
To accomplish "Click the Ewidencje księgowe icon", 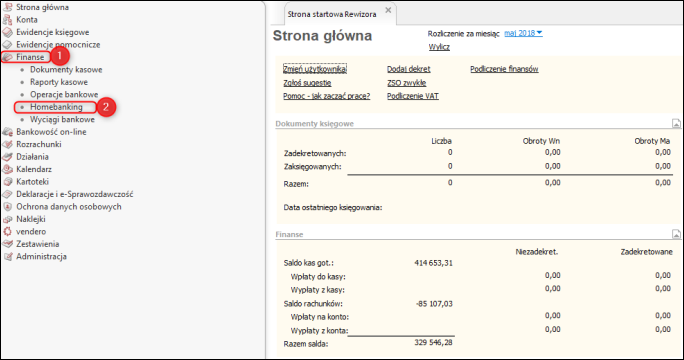I will coord(7,32).
